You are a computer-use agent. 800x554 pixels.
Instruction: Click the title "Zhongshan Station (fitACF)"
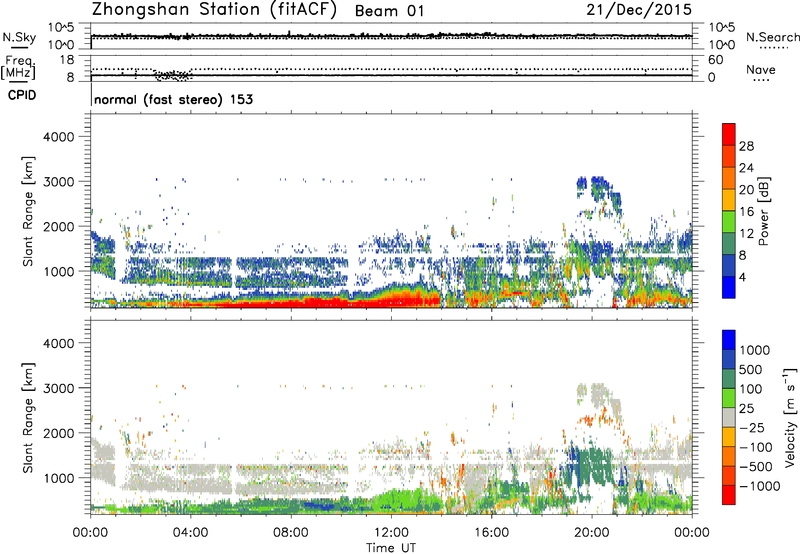tap(214, 10)
